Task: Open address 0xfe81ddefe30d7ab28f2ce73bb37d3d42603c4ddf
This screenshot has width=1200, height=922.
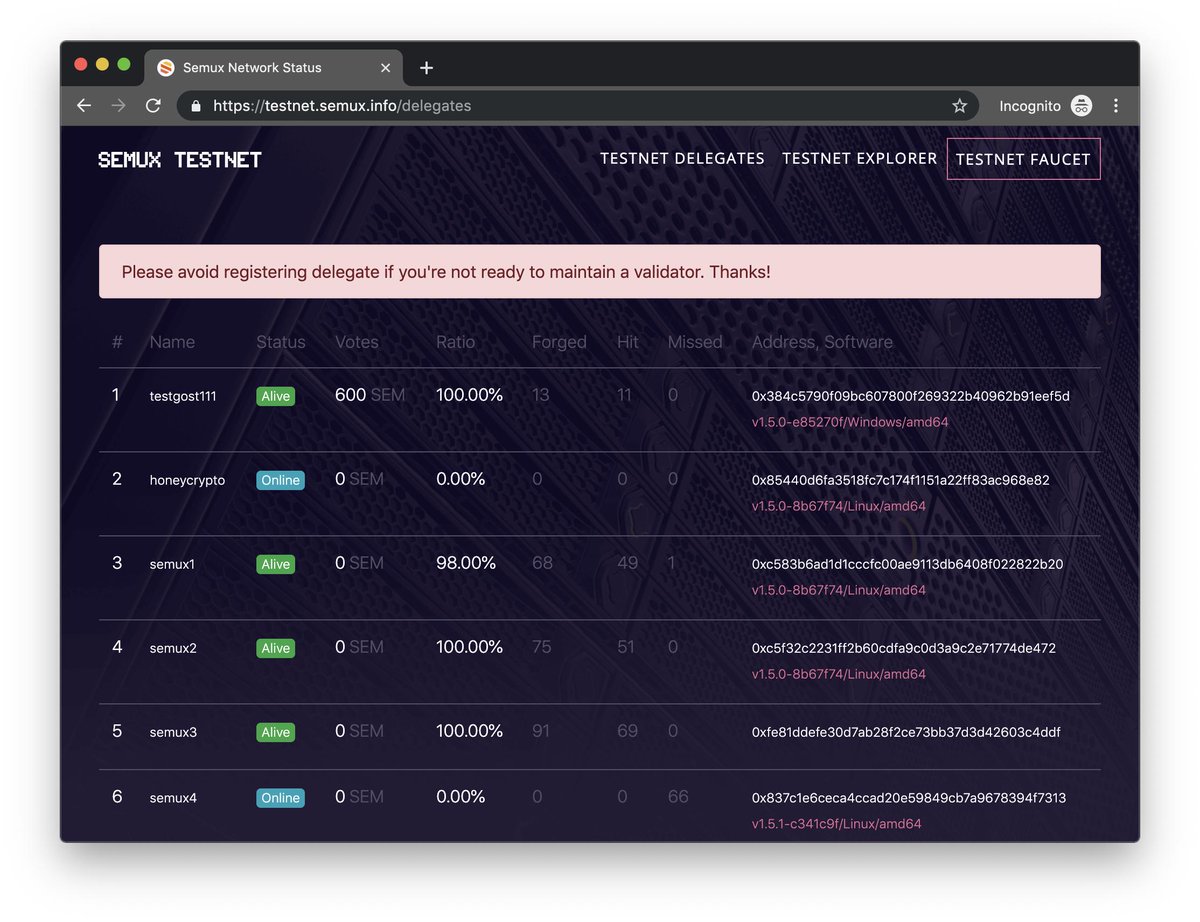Action: [x=906, y=732]
